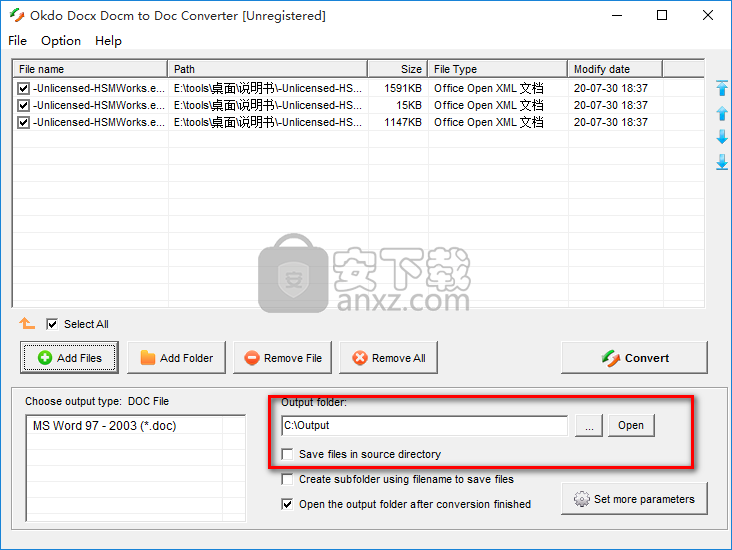Click the move-up arrow icon
Image resolution: width=732 pixels, height=550 pixels.
(x=722, y=113)
